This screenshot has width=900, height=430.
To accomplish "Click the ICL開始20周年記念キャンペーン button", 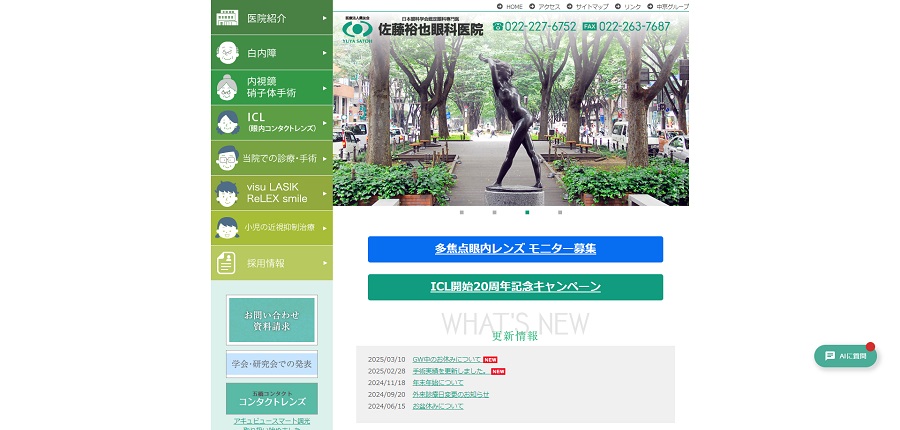I will pyautogui.click(x=515, y=287).
